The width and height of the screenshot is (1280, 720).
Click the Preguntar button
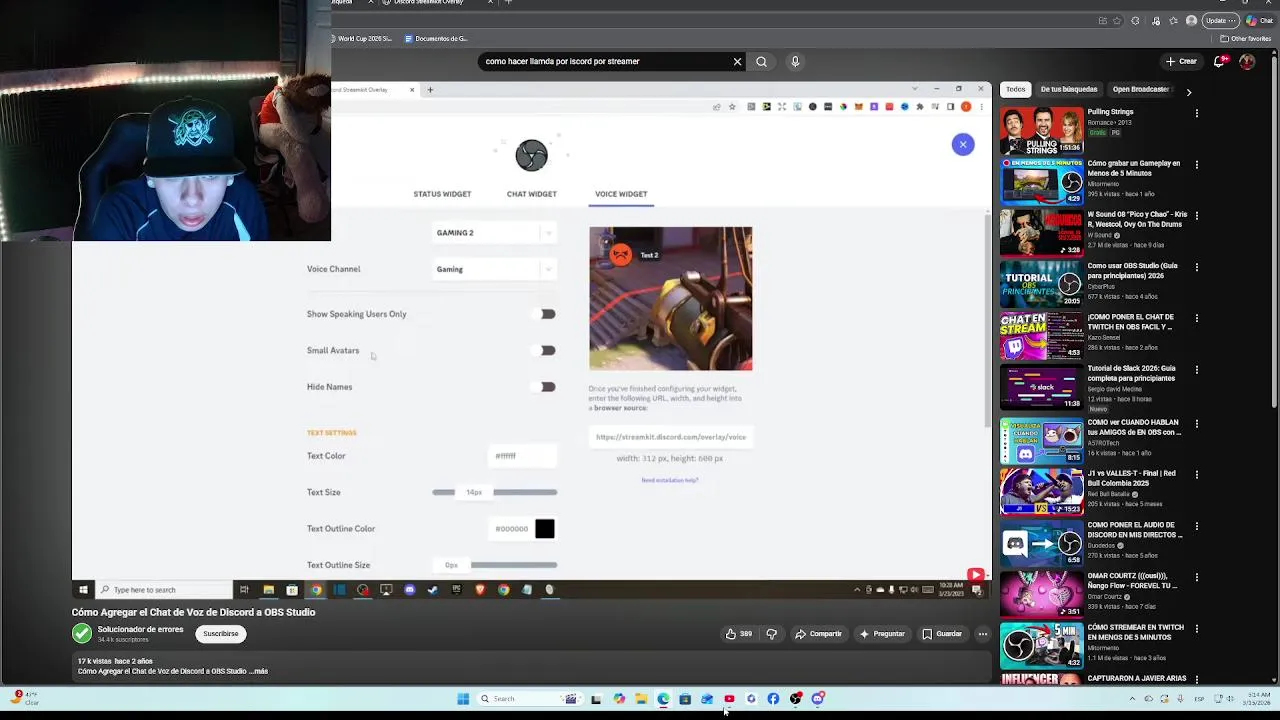pyautogui.click(x=882, y=634)
